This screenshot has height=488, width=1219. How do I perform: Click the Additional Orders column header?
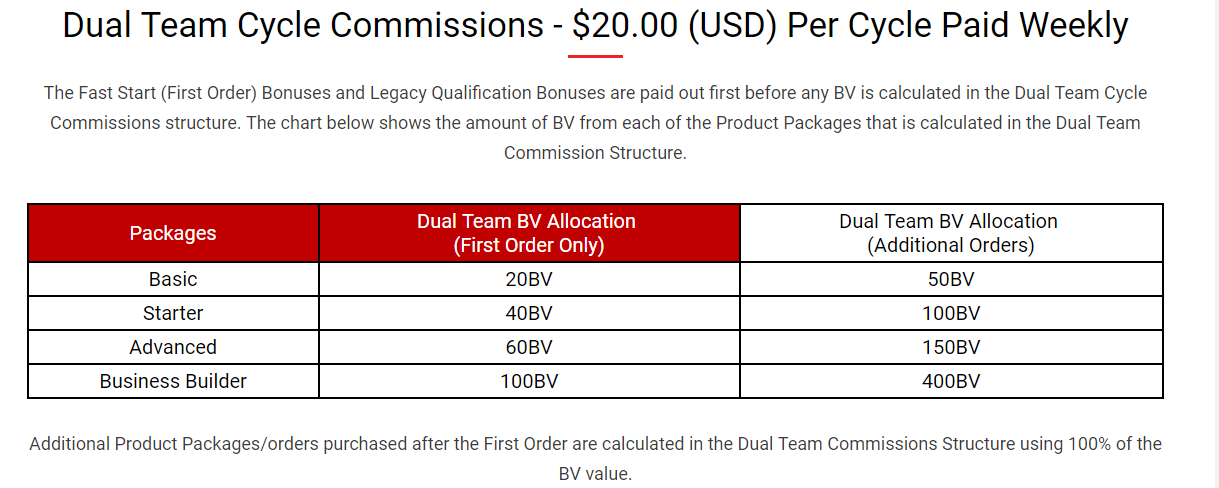951,233
